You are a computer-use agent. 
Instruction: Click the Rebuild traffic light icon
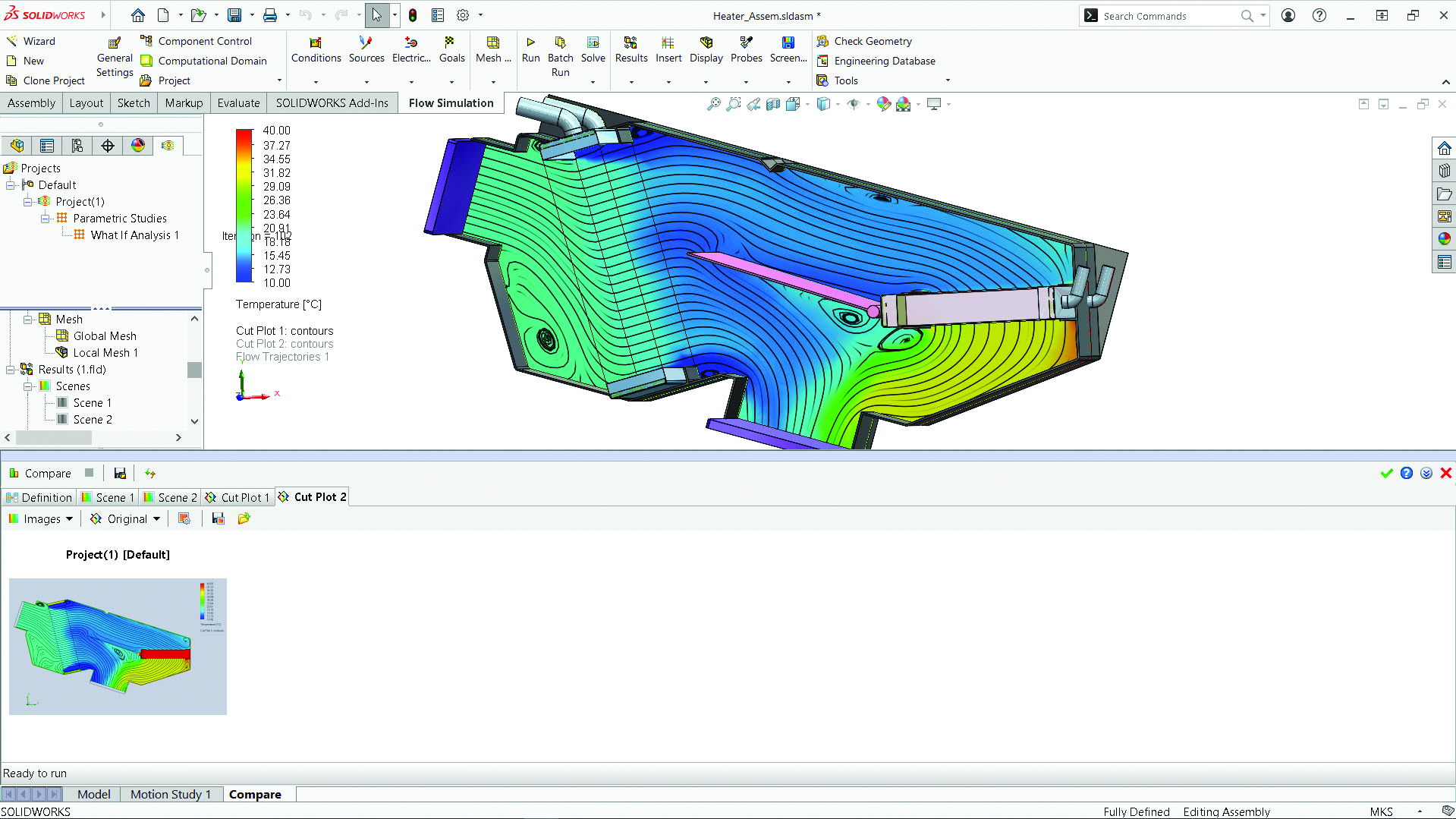pyautogui.click(x=413, y=15)
